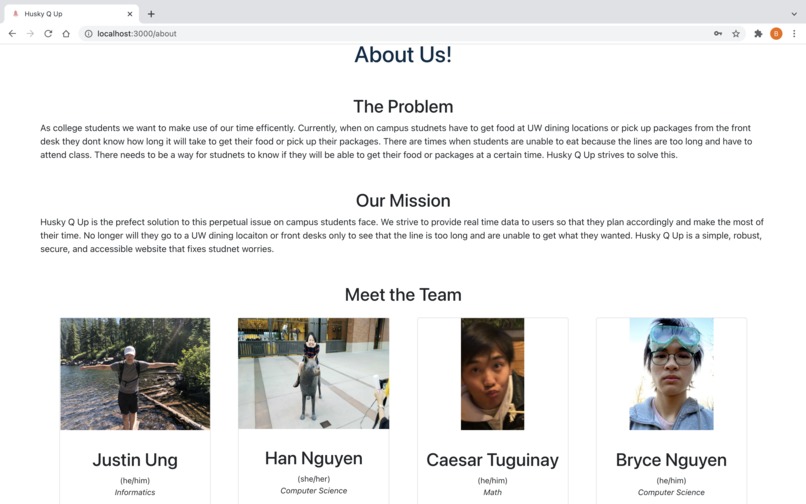This screenshot has height=504, width=806.
Task: Bookmark this page with the star icon
Action: click(x=736, y=33)
